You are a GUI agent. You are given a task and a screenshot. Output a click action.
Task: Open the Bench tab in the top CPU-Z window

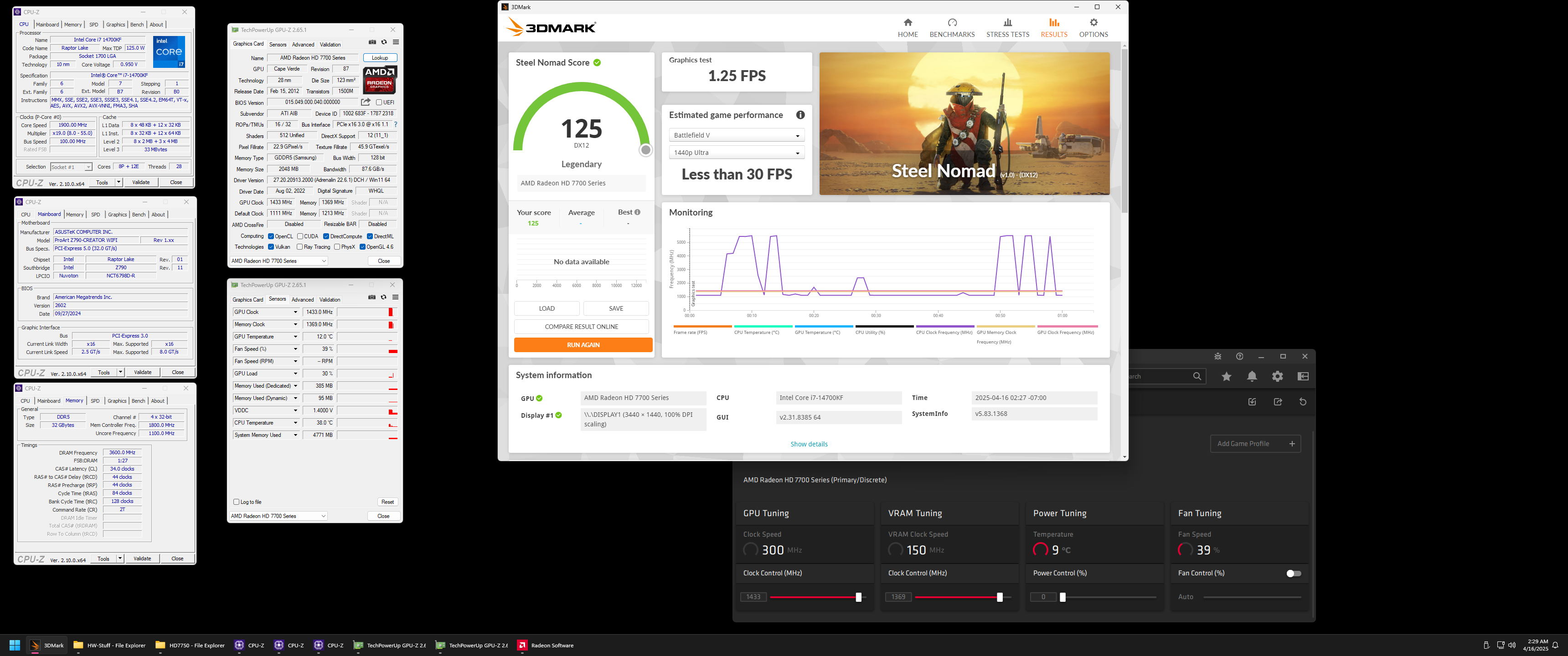click(137, 25)
